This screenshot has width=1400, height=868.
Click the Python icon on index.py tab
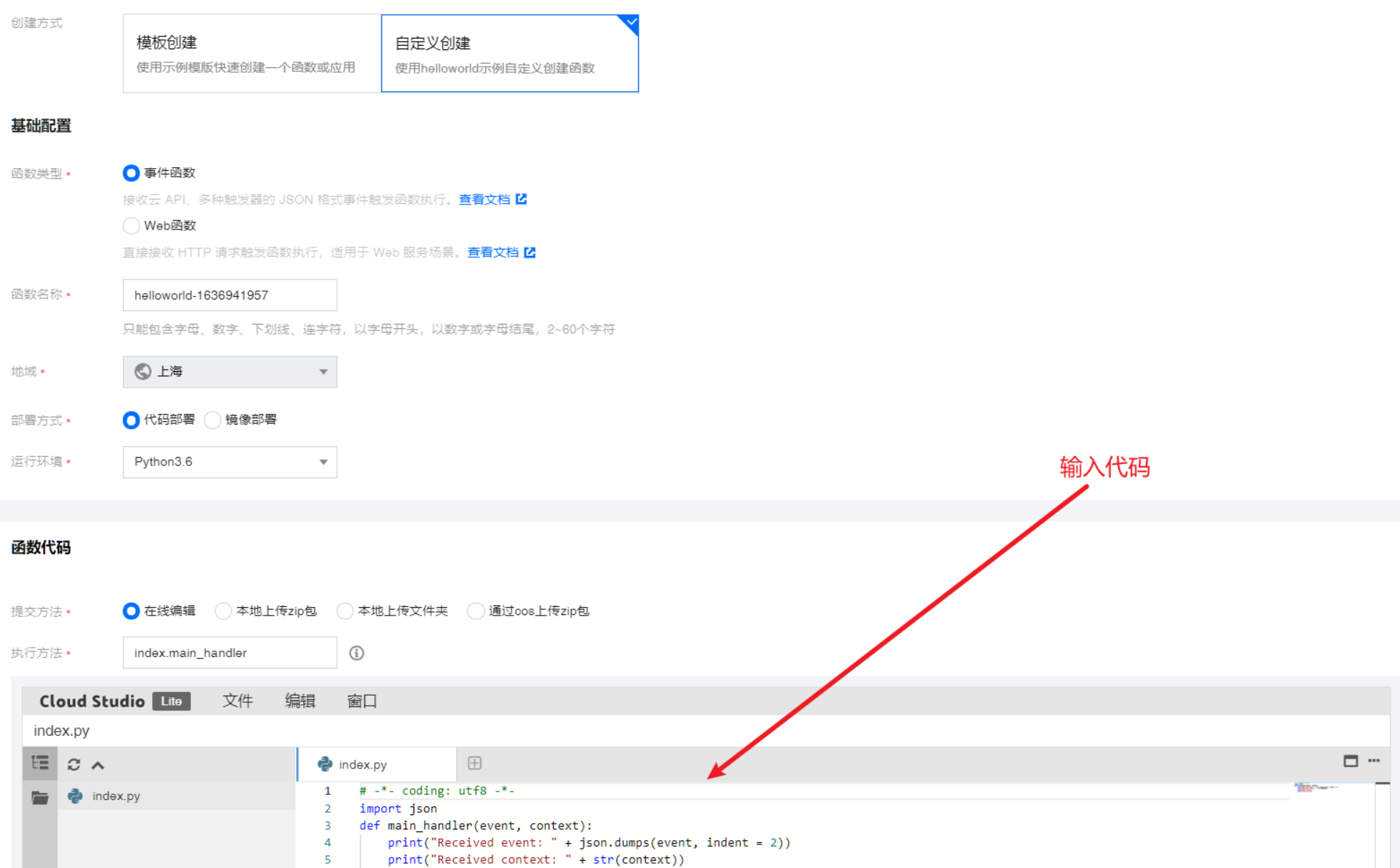(325, 764)
